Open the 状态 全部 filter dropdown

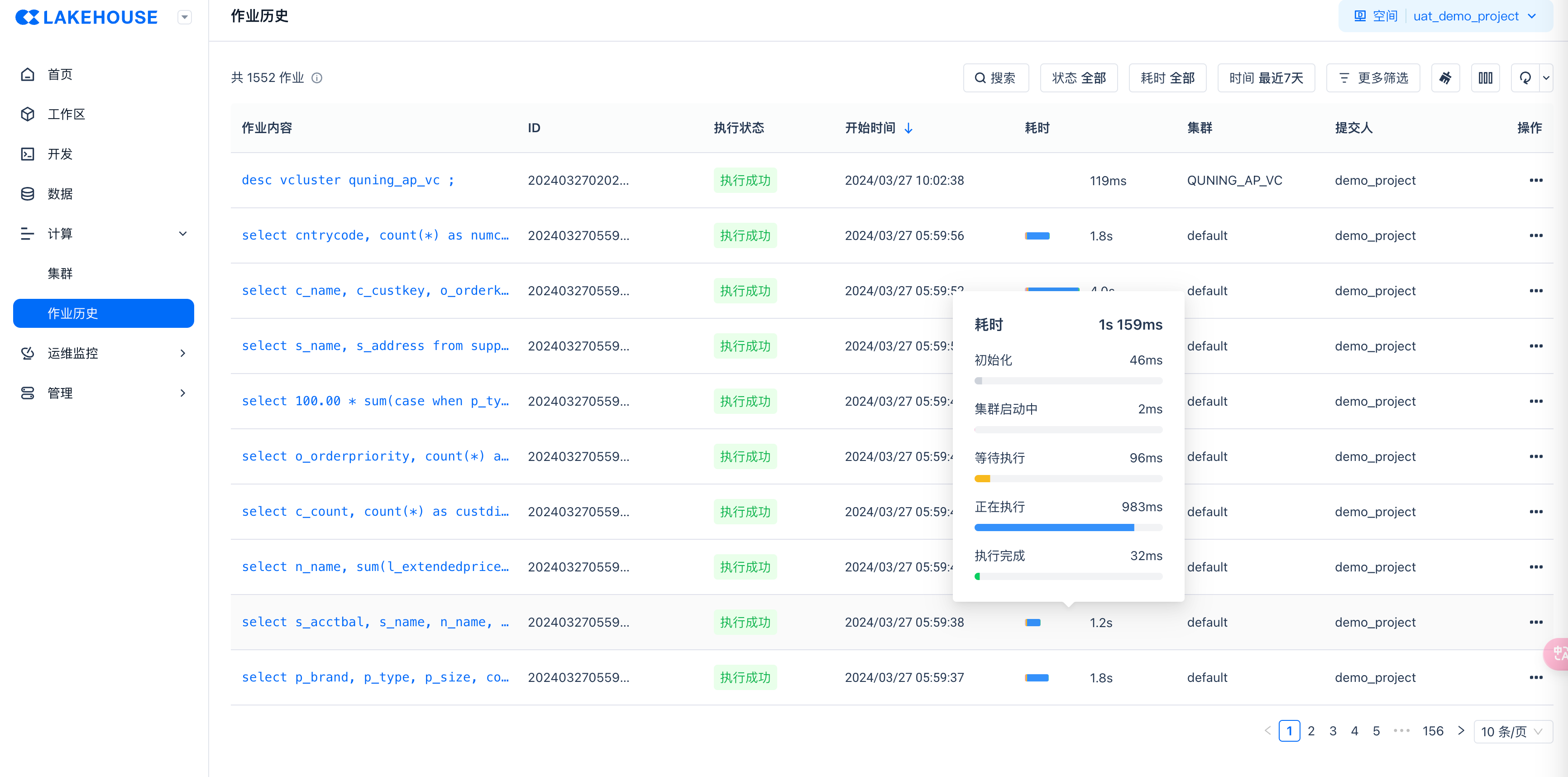[x=1079, y=78]
